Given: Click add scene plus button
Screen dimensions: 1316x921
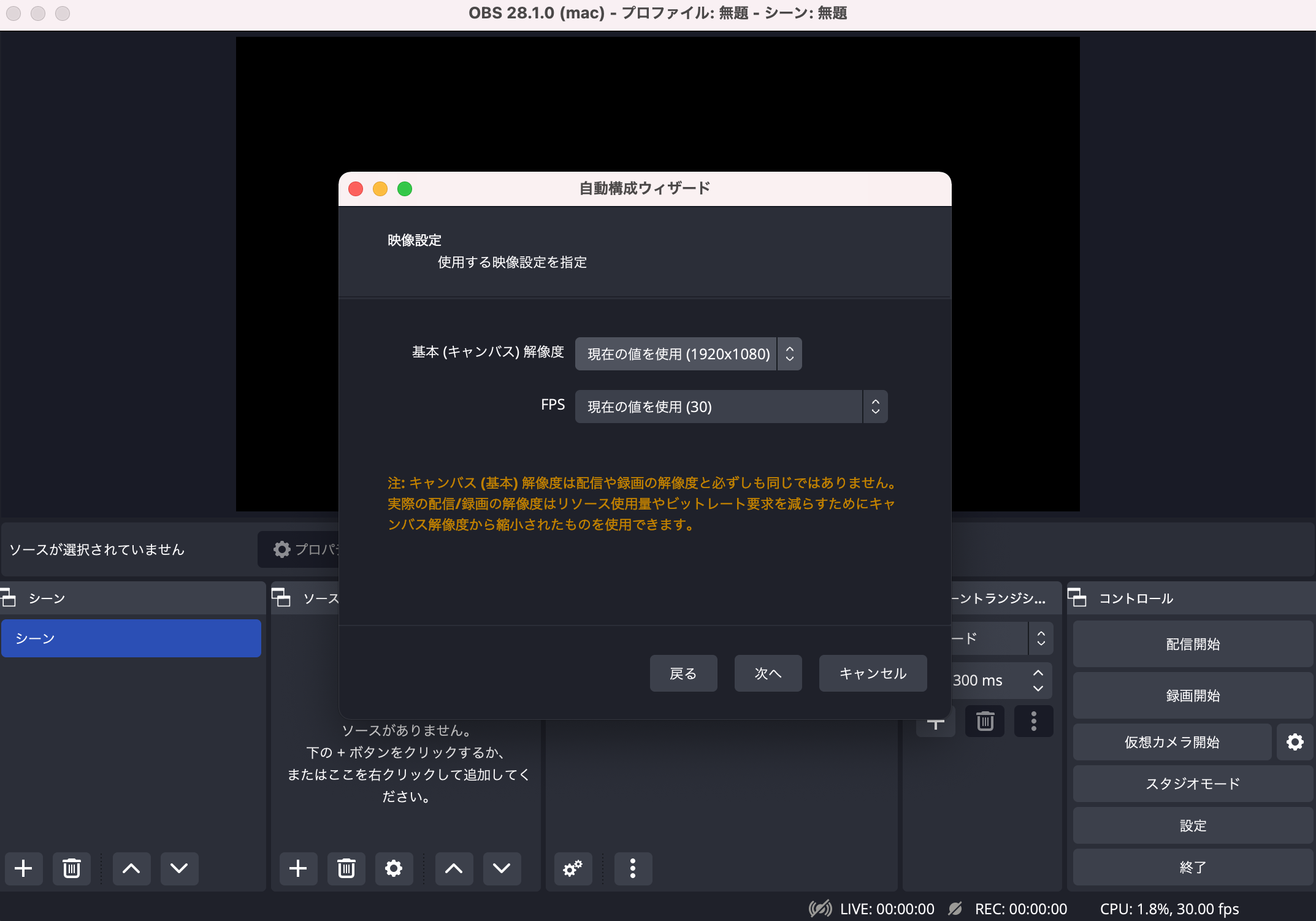Looking at the screenshot, I should click(x=23, y=868).
